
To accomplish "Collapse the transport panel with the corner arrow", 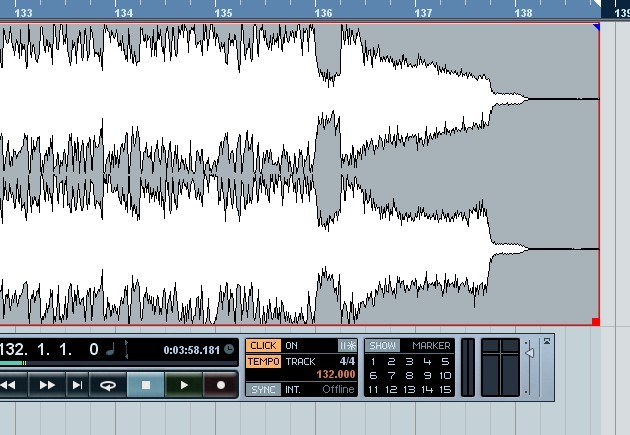I will click(547, 341).
